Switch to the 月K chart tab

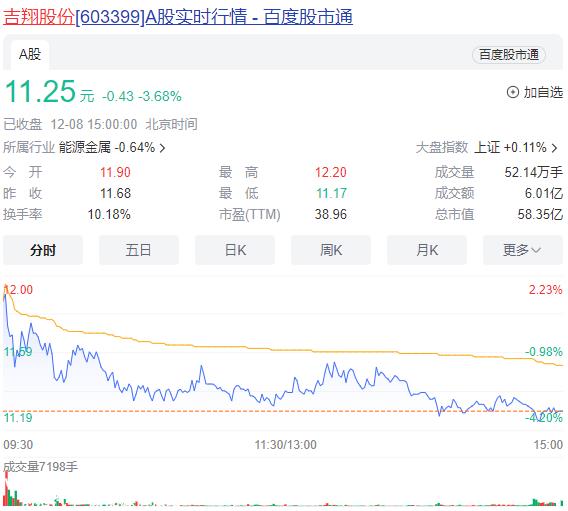click(x=427, y=250)
